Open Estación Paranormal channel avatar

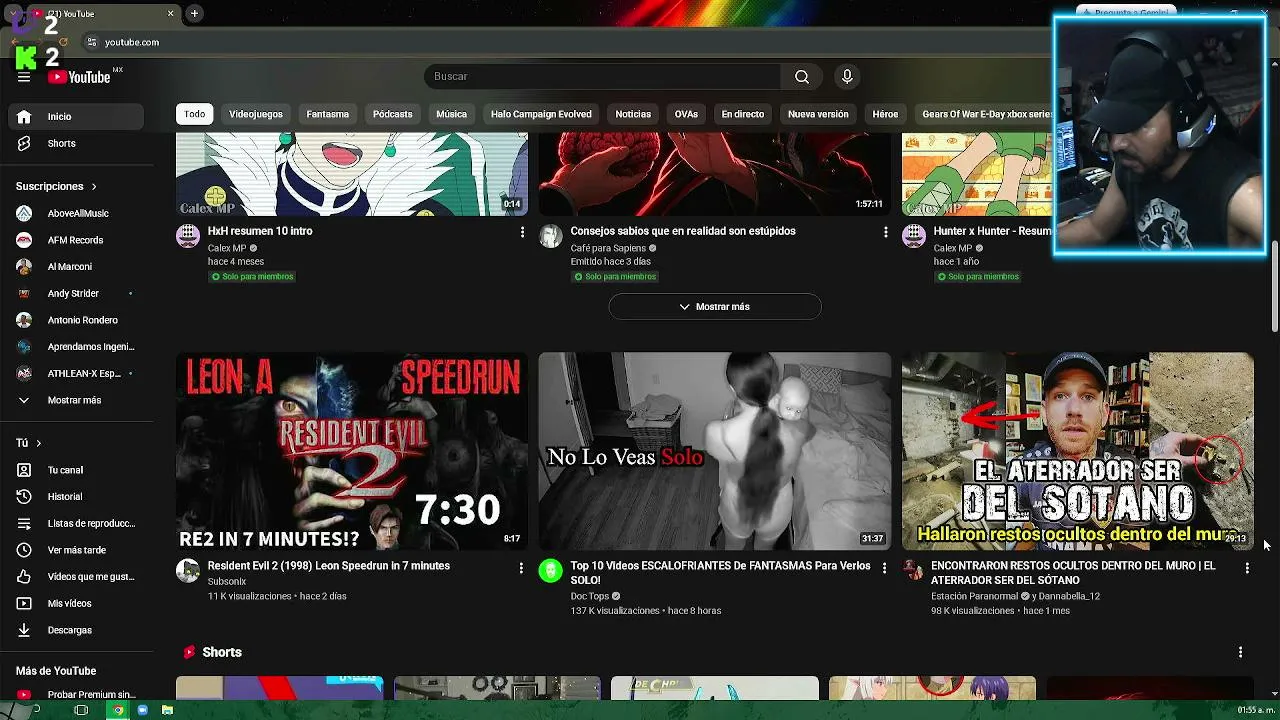(x=914, y=571)
